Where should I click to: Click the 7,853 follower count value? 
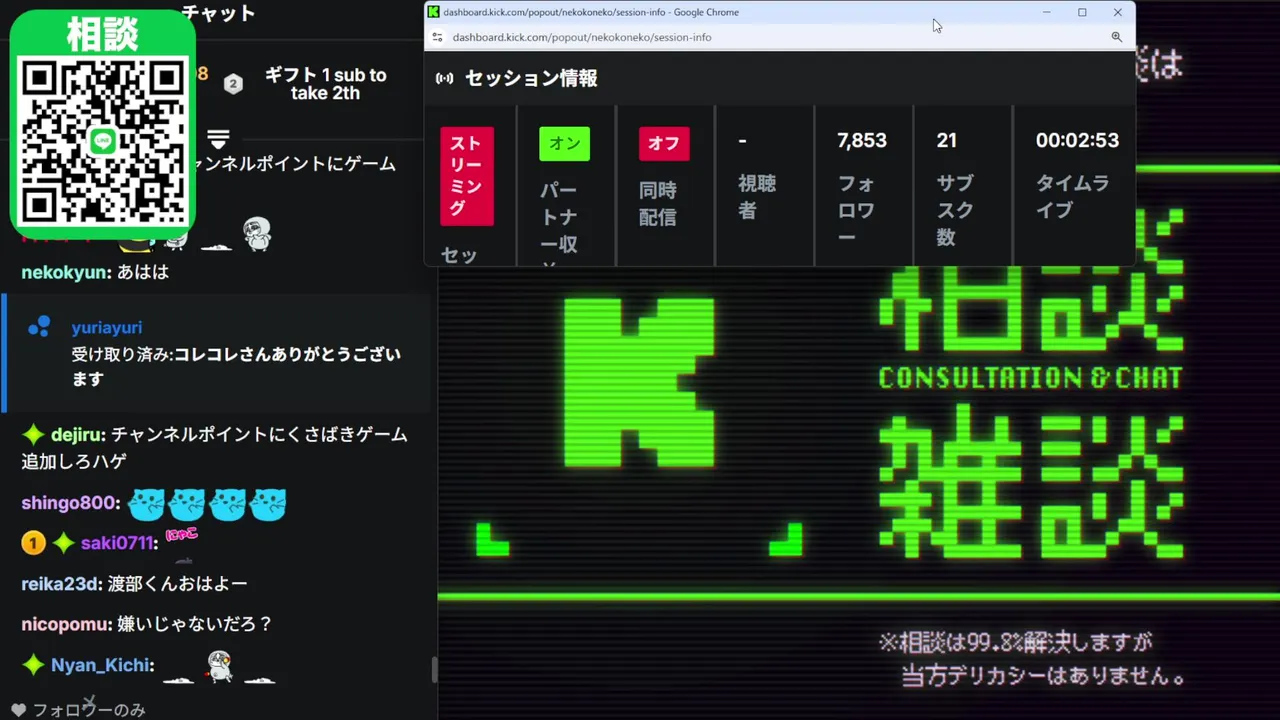(862, 141)
